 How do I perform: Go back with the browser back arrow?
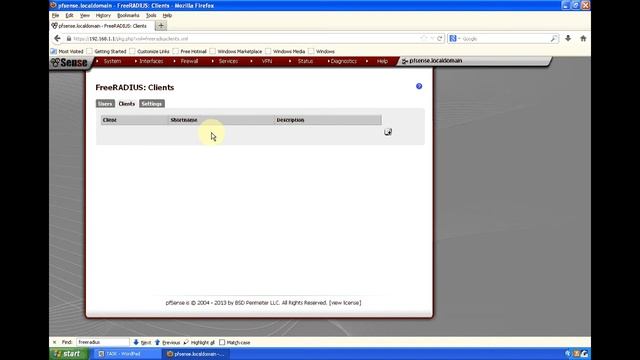57,38
